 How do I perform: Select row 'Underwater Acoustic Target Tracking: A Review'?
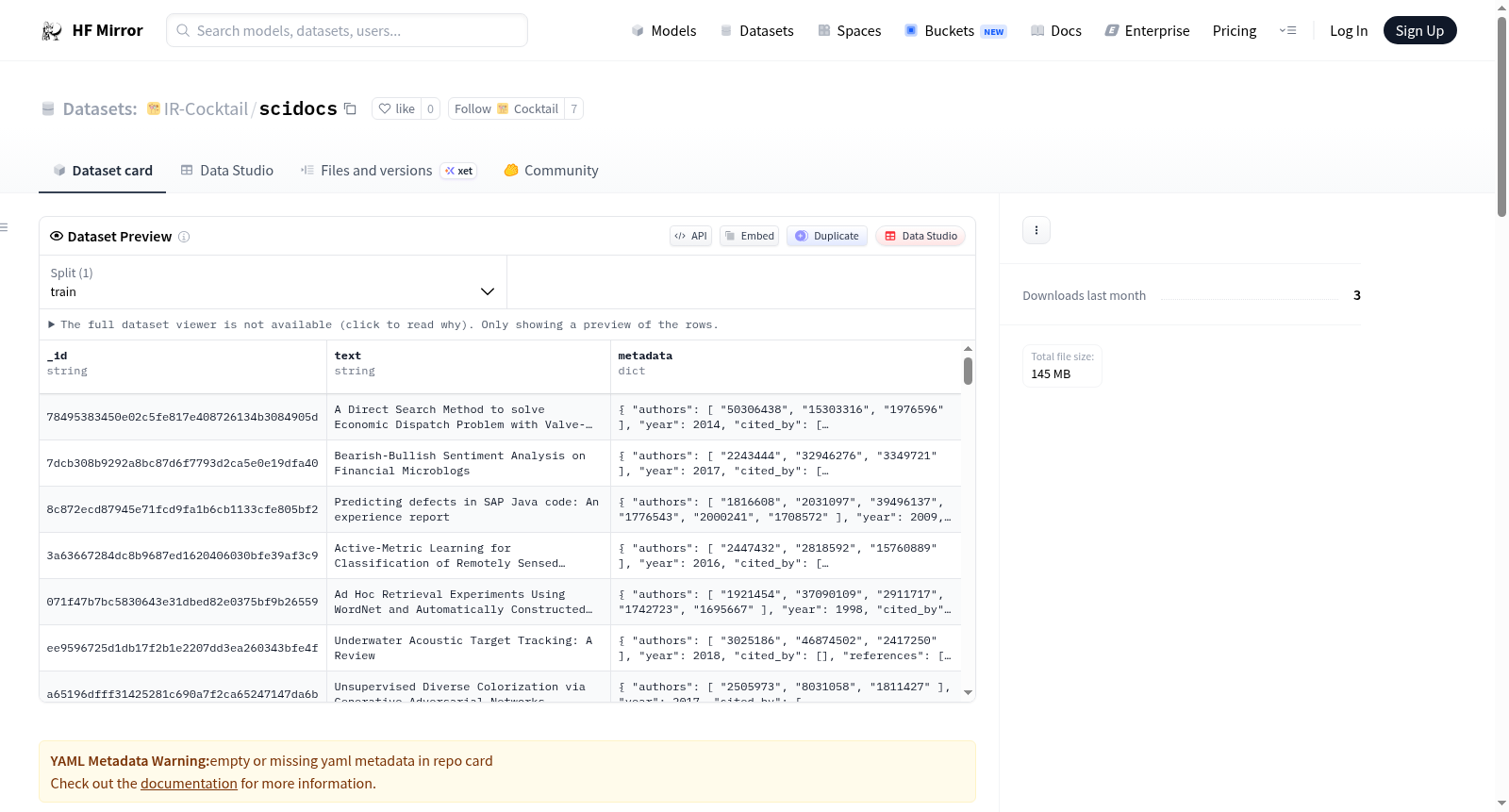click(500, 648)
